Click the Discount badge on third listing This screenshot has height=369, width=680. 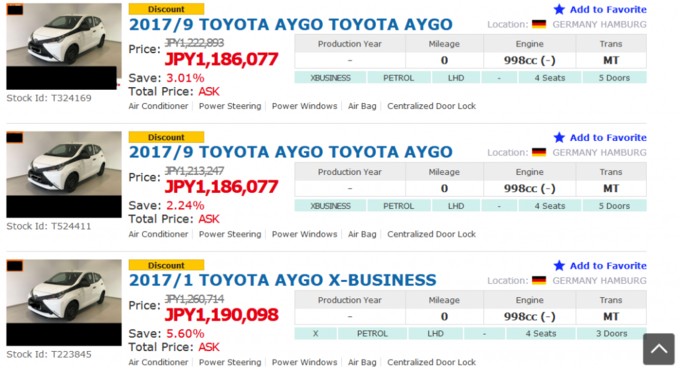click(x=166, y=265)
